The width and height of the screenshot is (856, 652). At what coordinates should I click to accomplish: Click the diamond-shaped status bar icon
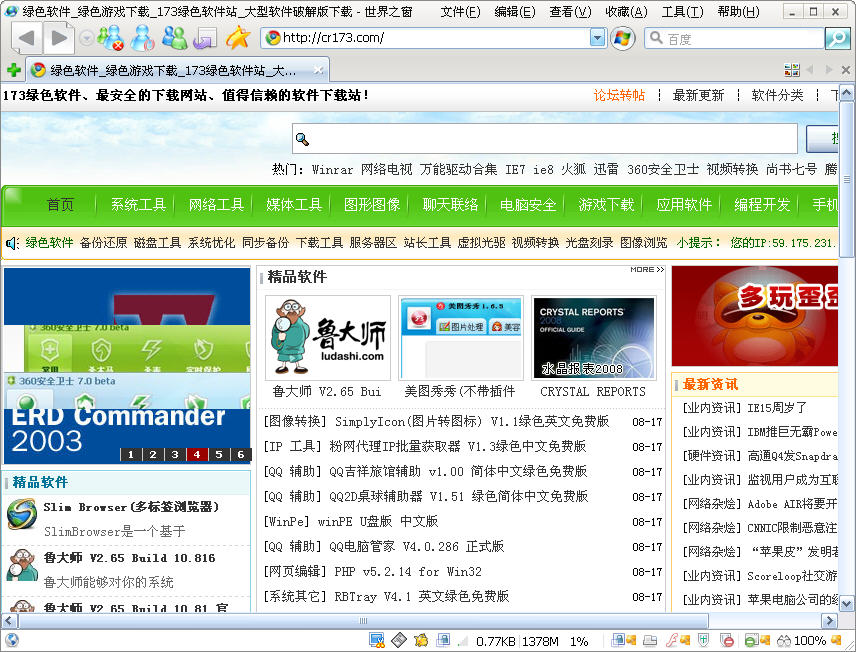tap(399, 640)
